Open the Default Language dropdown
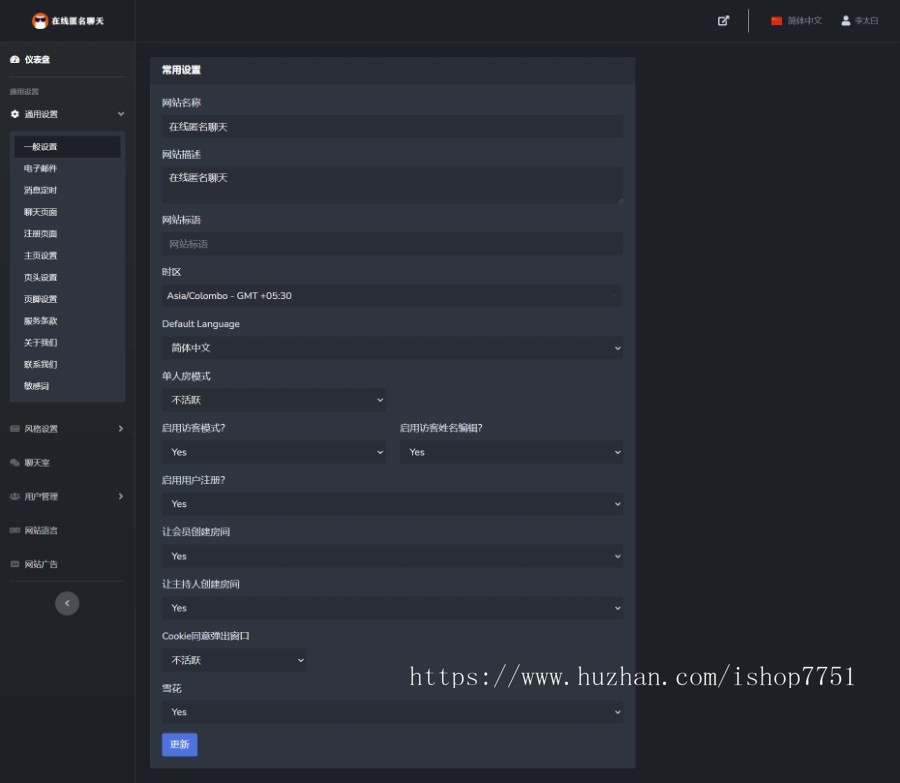This screenshot has width=900, height=783. [x=392, y=348]
